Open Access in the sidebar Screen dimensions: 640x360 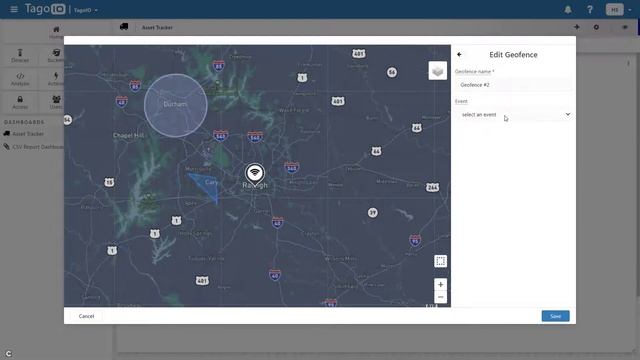[x=20, y=102]
